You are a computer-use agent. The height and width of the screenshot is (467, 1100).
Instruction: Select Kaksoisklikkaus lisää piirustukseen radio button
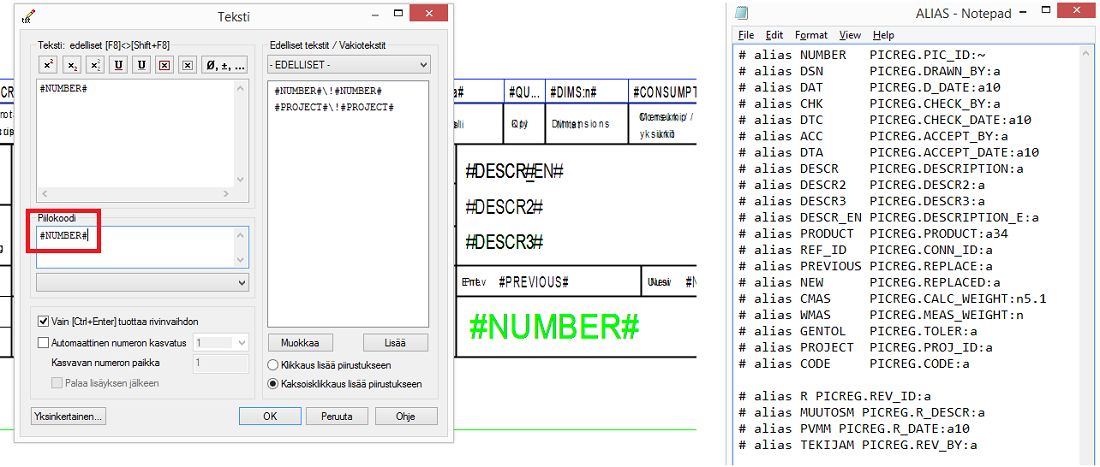[273, 384]
